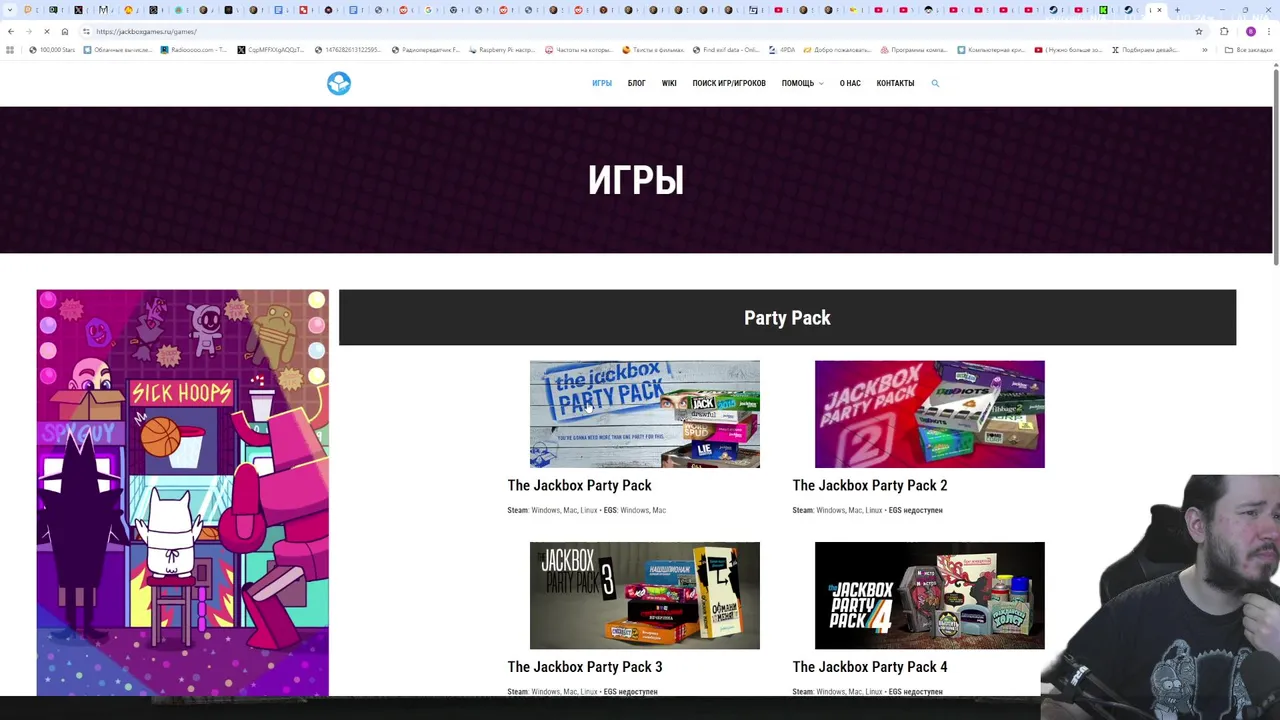
Task: Open the КОНТАКТЫ page
Action: point(895,83)
